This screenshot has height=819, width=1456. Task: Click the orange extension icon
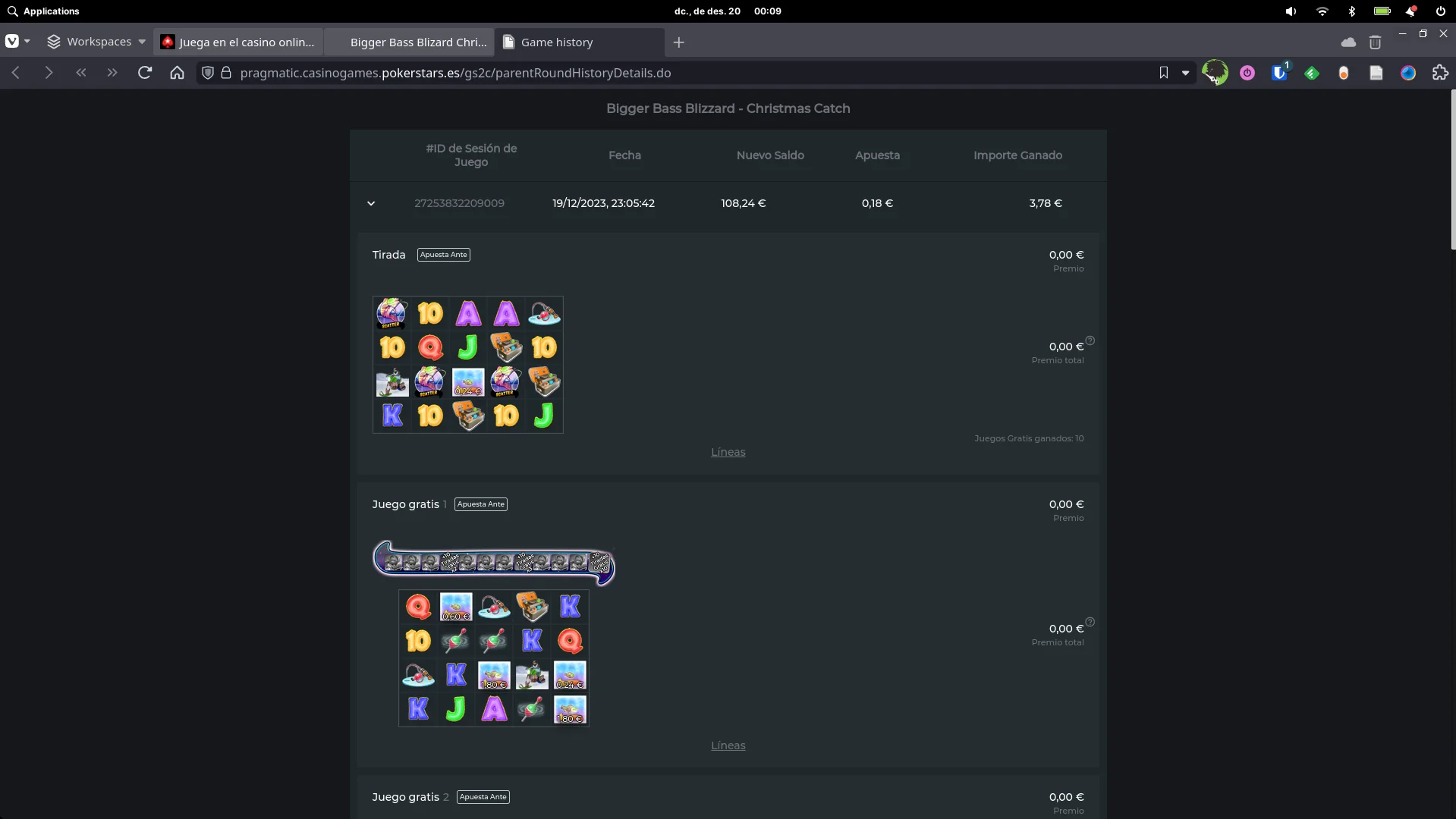point(1344,73)
